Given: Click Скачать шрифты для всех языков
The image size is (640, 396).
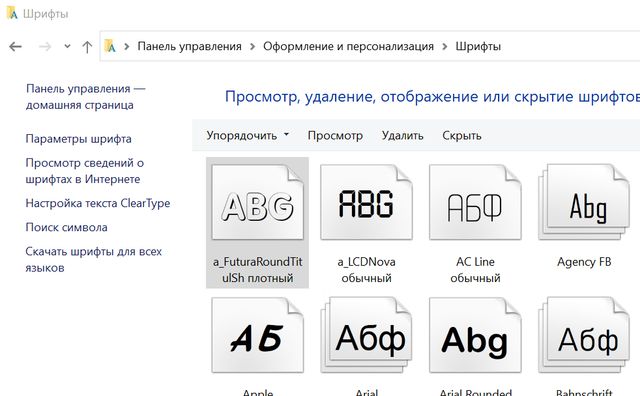Looking at the screenshot, I should coord(93,260).
